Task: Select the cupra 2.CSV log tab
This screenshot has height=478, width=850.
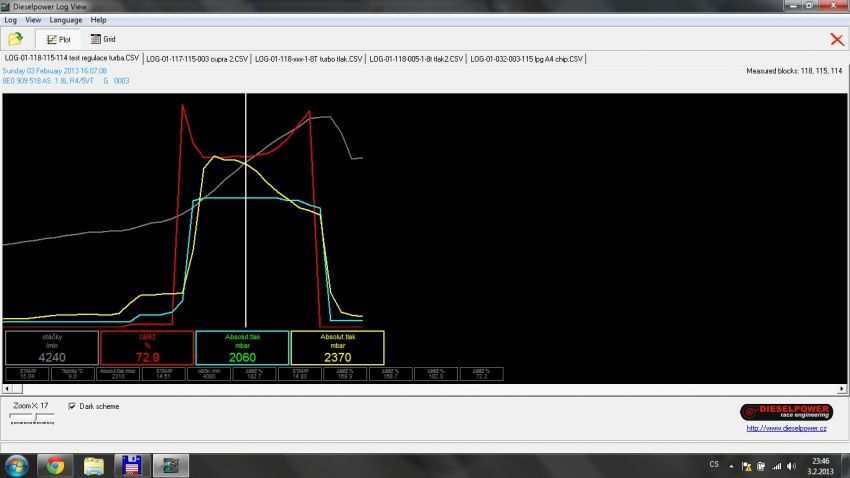Action: pyautogui.click(x=196, y=59)
